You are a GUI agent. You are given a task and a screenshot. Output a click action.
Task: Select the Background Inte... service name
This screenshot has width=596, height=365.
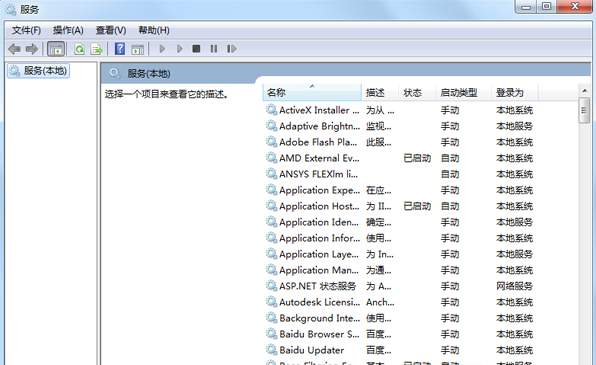click(x=320, y=318)
